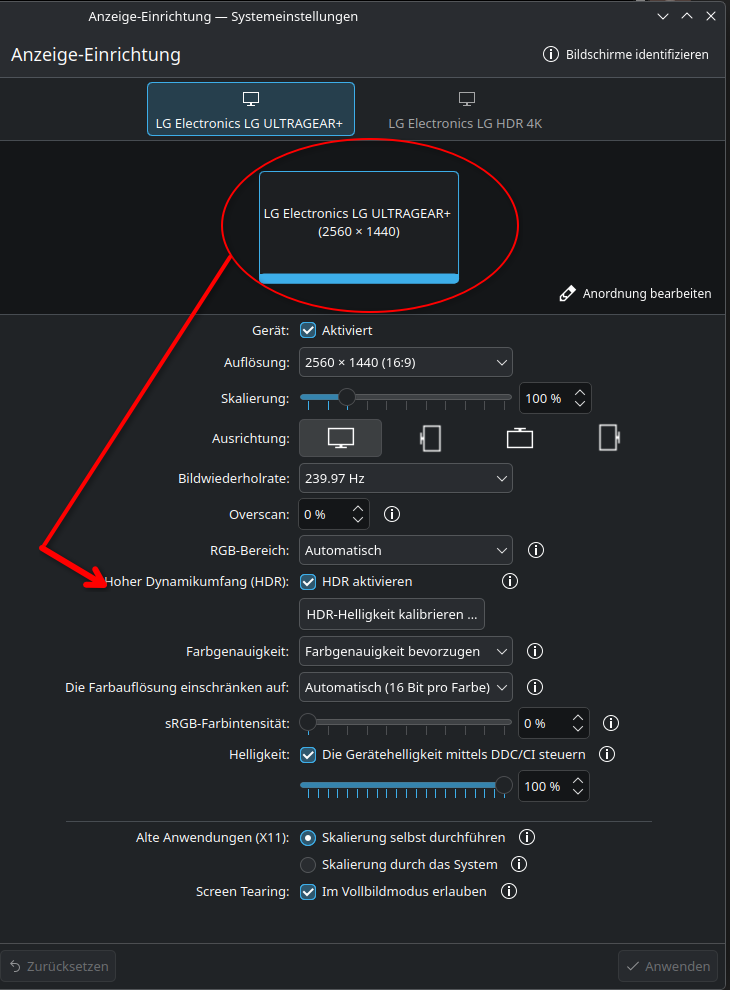Click Bildschirme identifizieren button
The image size is (730, 990).
click(626, 54)
